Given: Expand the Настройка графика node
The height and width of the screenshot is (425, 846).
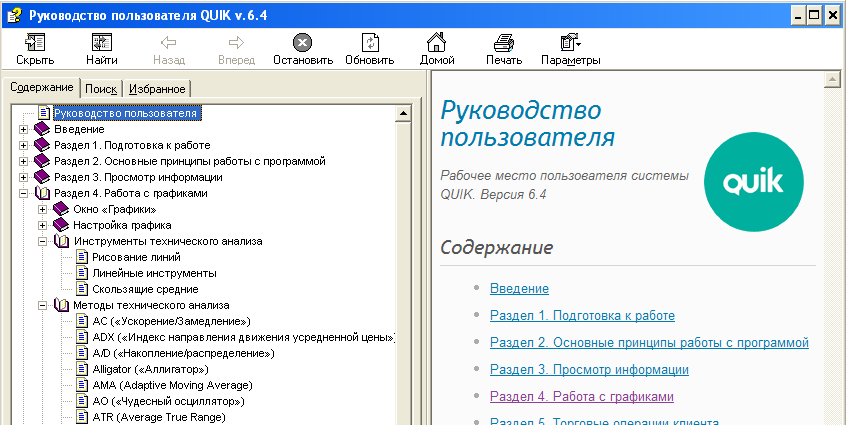Looking at the screenshot, I should [43, 225].
